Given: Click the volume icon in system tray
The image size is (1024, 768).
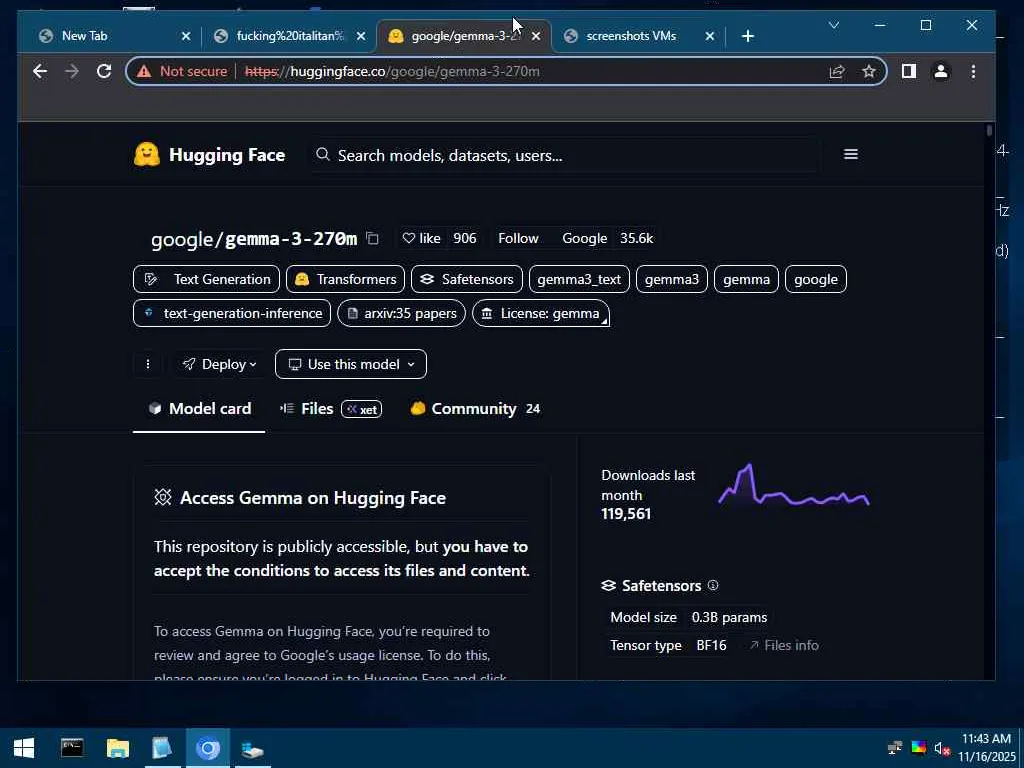Looking at the screenshot, I should coord(940,748).
